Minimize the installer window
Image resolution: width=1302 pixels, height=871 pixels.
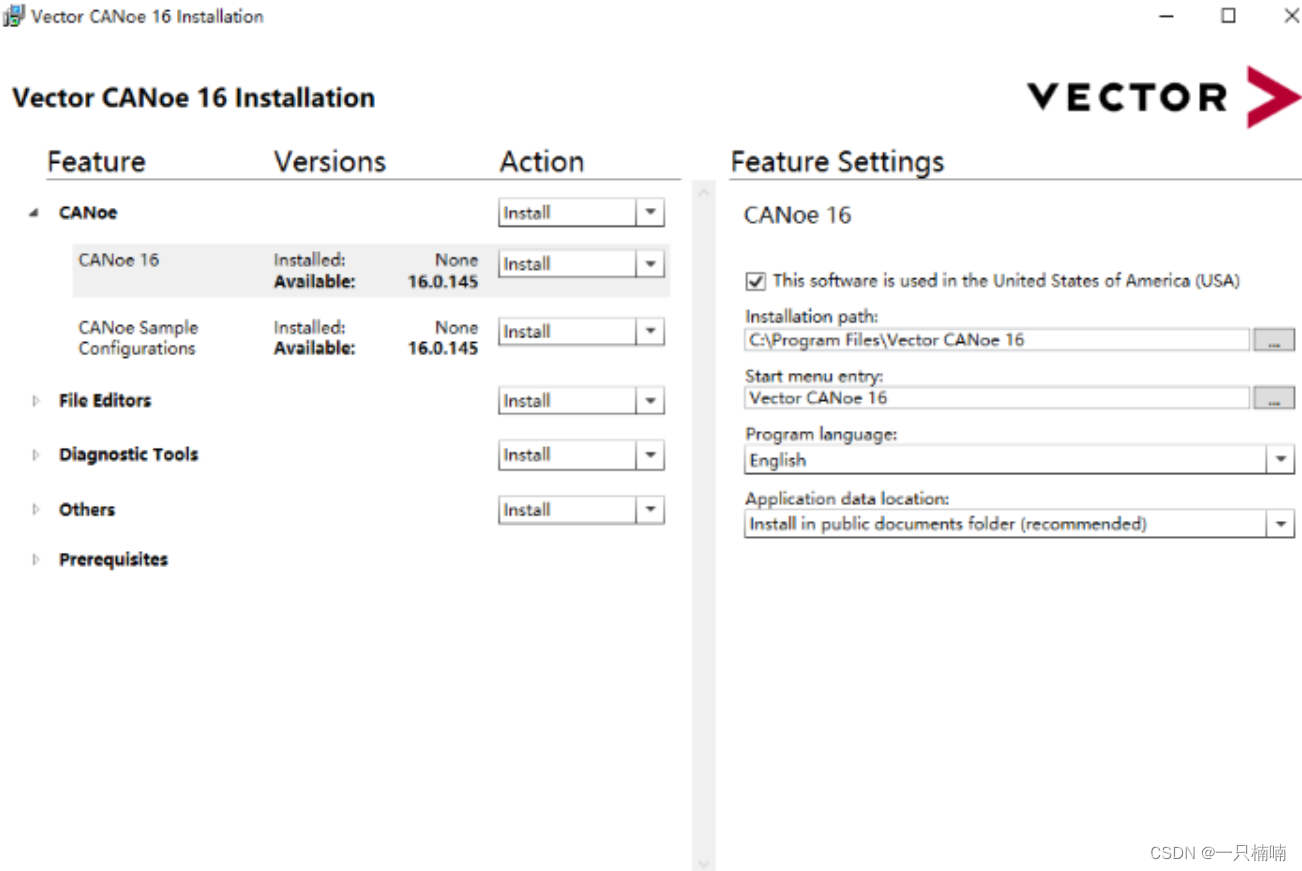pos(1166,16)
